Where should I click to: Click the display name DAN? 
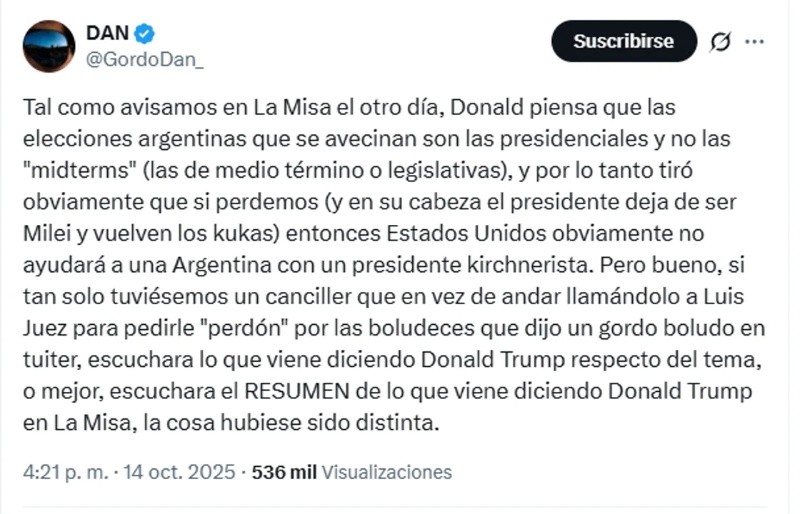(x=107, y=34)
